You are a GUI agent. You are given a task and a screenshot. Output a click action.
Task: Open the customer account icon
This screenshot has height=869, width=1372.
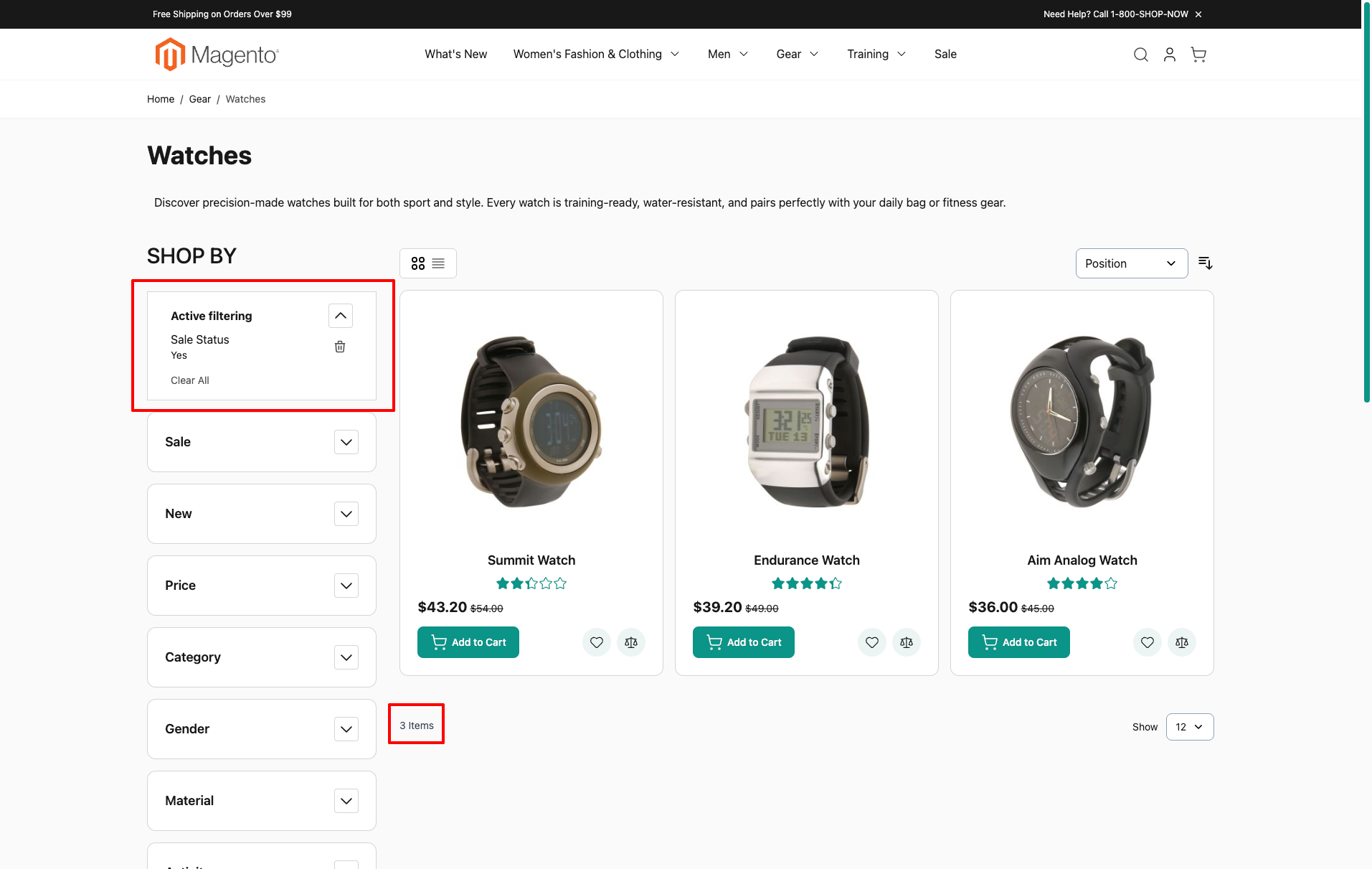[x=1169, y=54]
